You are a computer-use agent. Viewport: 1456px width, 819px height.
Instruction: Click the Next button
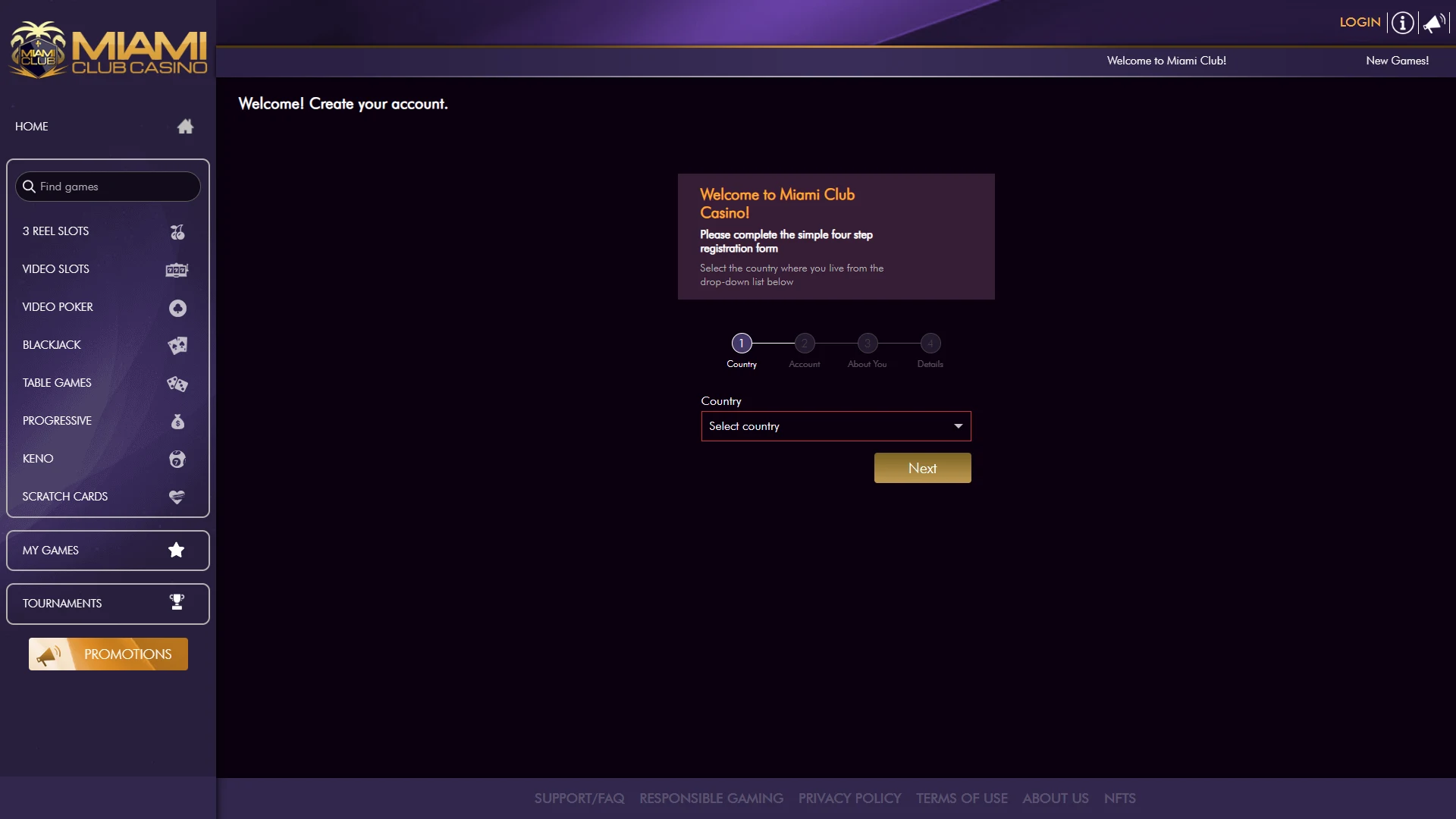pos(922,468)
